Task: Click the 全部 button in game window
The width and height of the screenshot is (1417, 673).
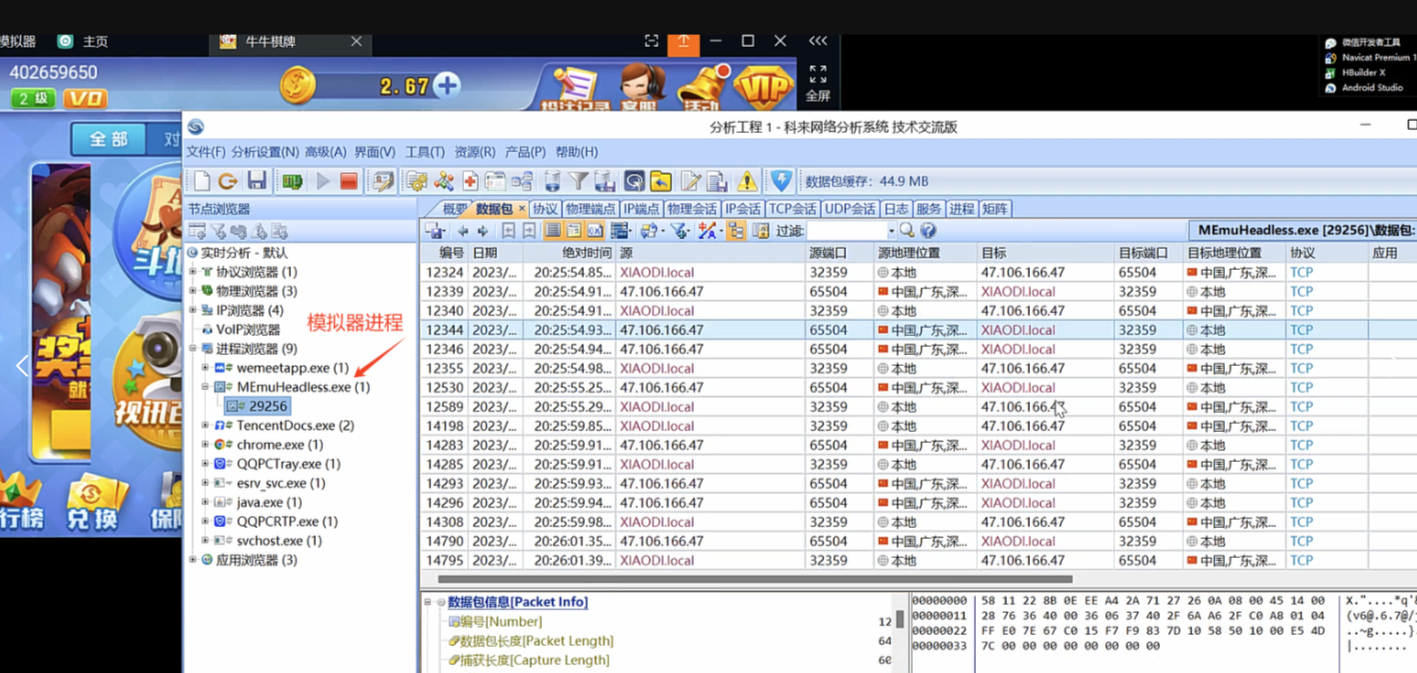Action: tap(109, 139)
